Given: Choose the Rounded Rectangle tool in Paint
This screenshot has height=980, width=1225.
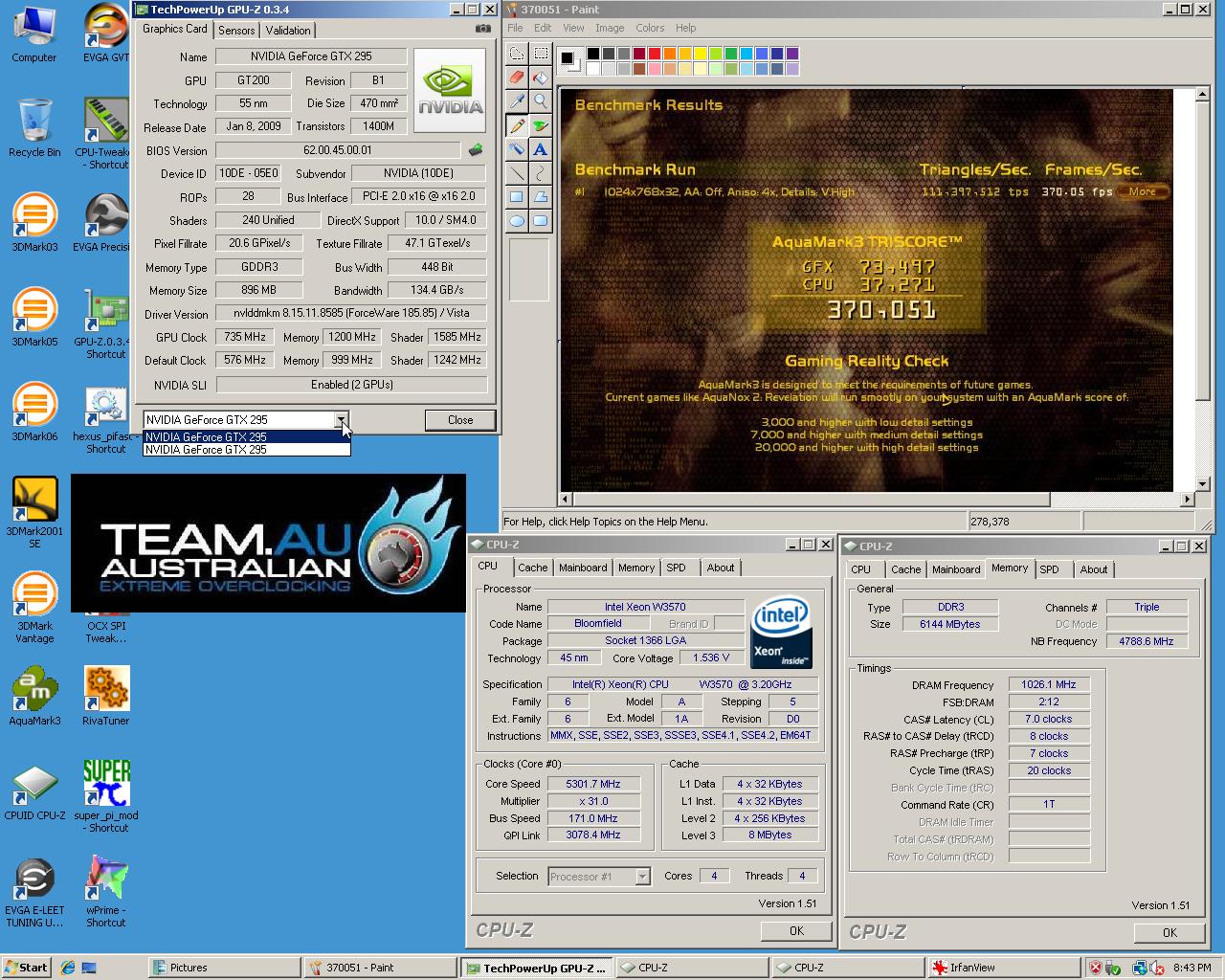Looking at the screenshot, I should [541, 221].
